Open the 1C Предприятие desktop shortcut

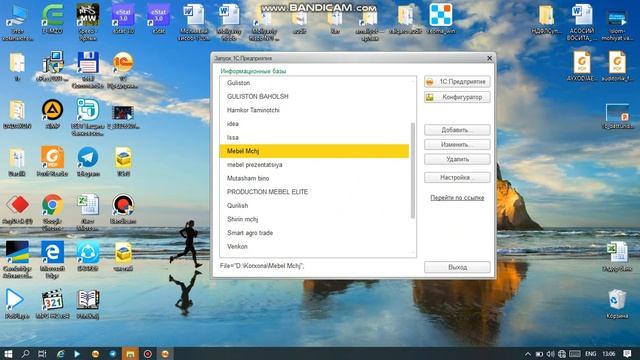[x=123, y=69]
